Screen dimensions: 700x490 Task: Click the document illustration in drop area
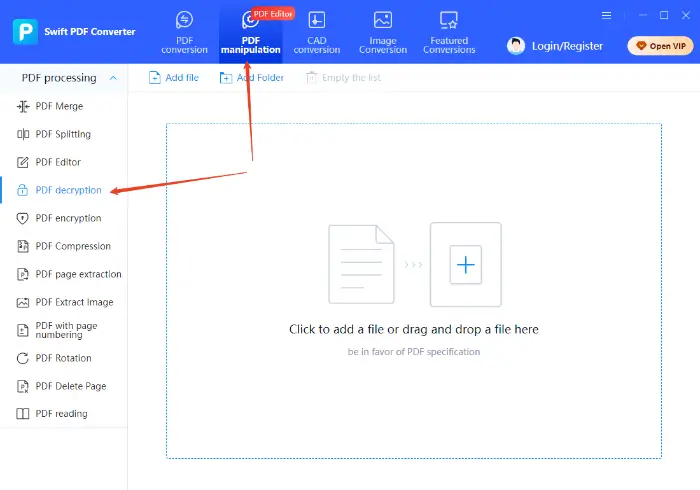(x=361, y=264)
